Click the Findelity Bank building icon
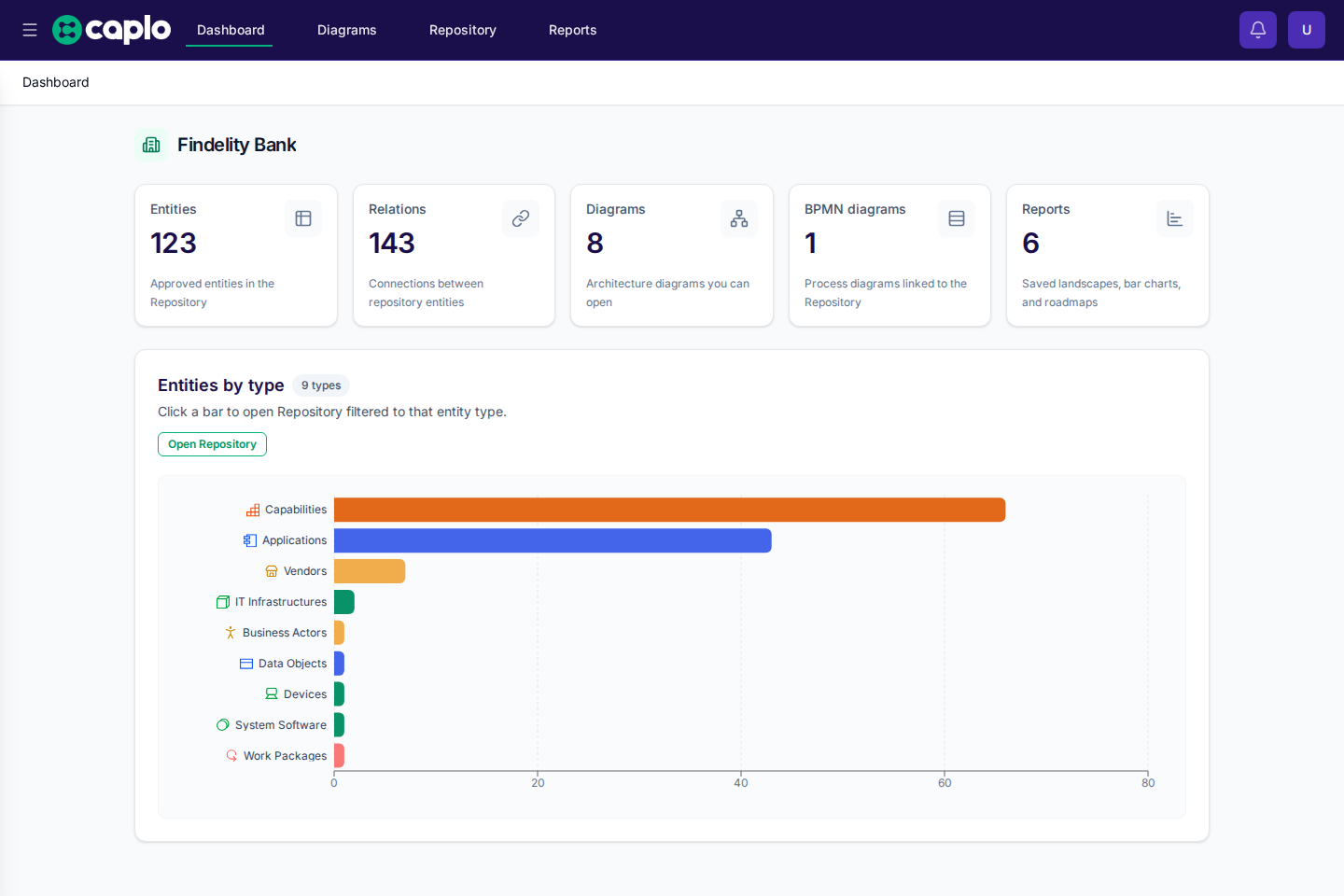This screenshot has height=896, width=1344. 151,145
